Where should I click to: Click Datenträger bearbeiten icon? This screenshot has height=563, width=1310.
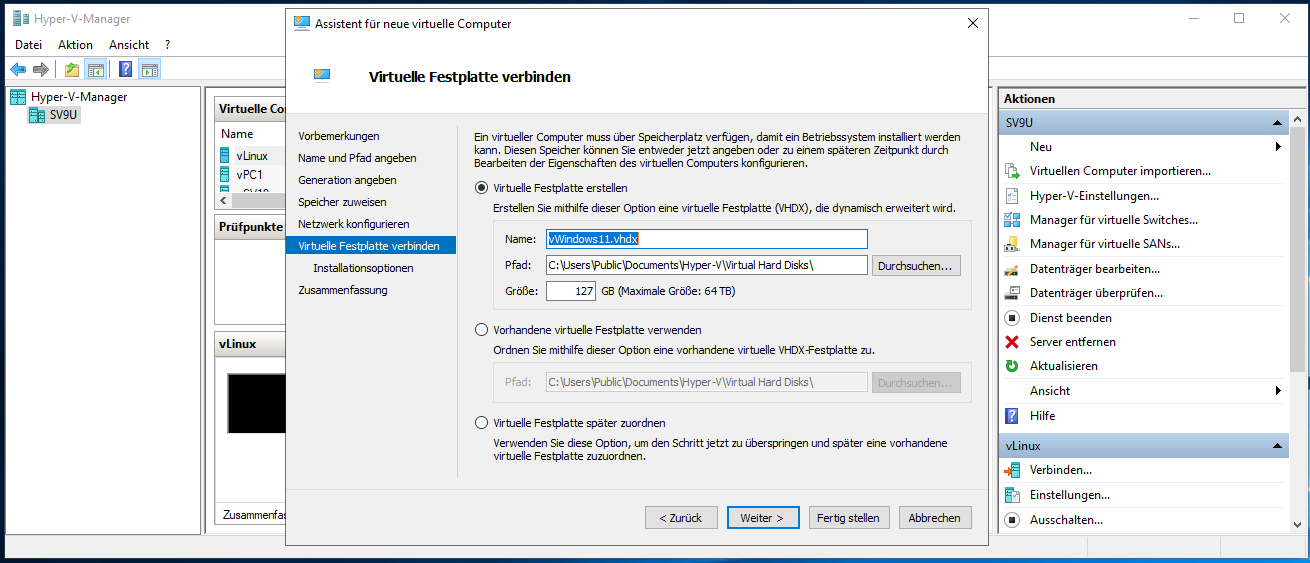1011,269
